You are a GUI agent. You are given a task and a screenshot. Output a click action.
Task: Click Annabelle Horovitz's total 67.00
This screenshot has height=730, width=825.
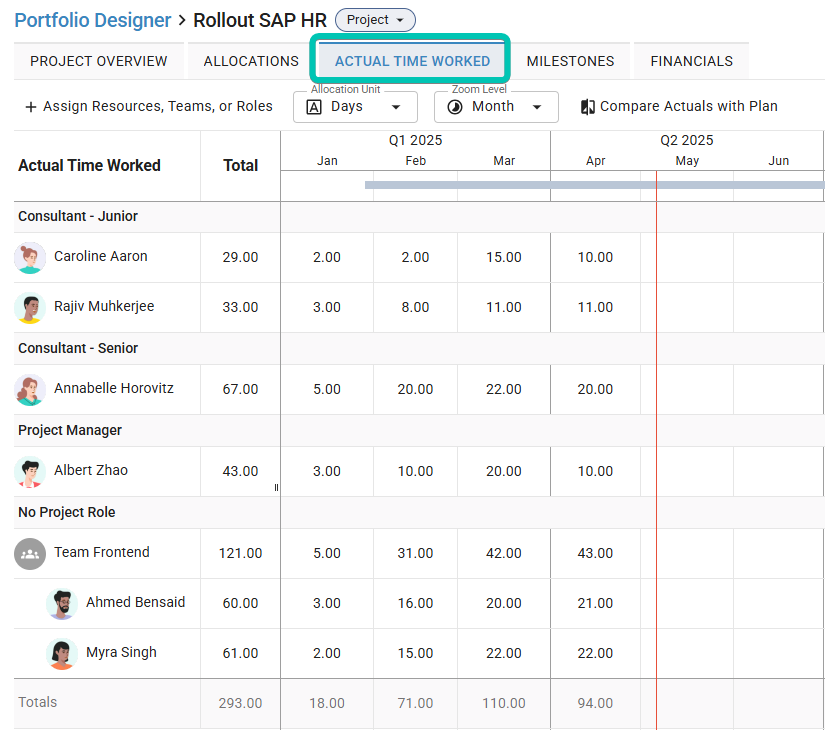pos(240,389)
